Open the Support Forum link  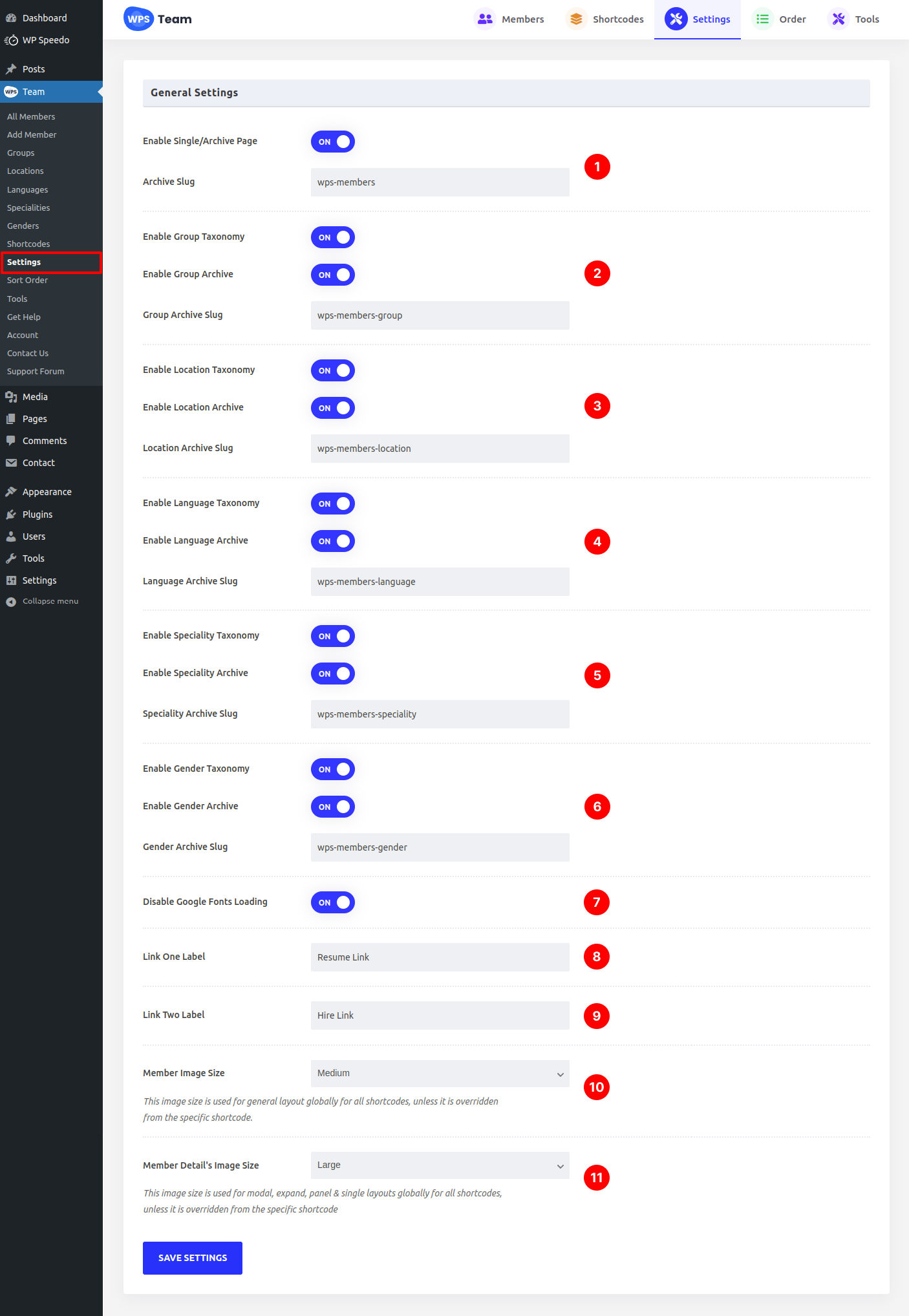coord(36,372)
